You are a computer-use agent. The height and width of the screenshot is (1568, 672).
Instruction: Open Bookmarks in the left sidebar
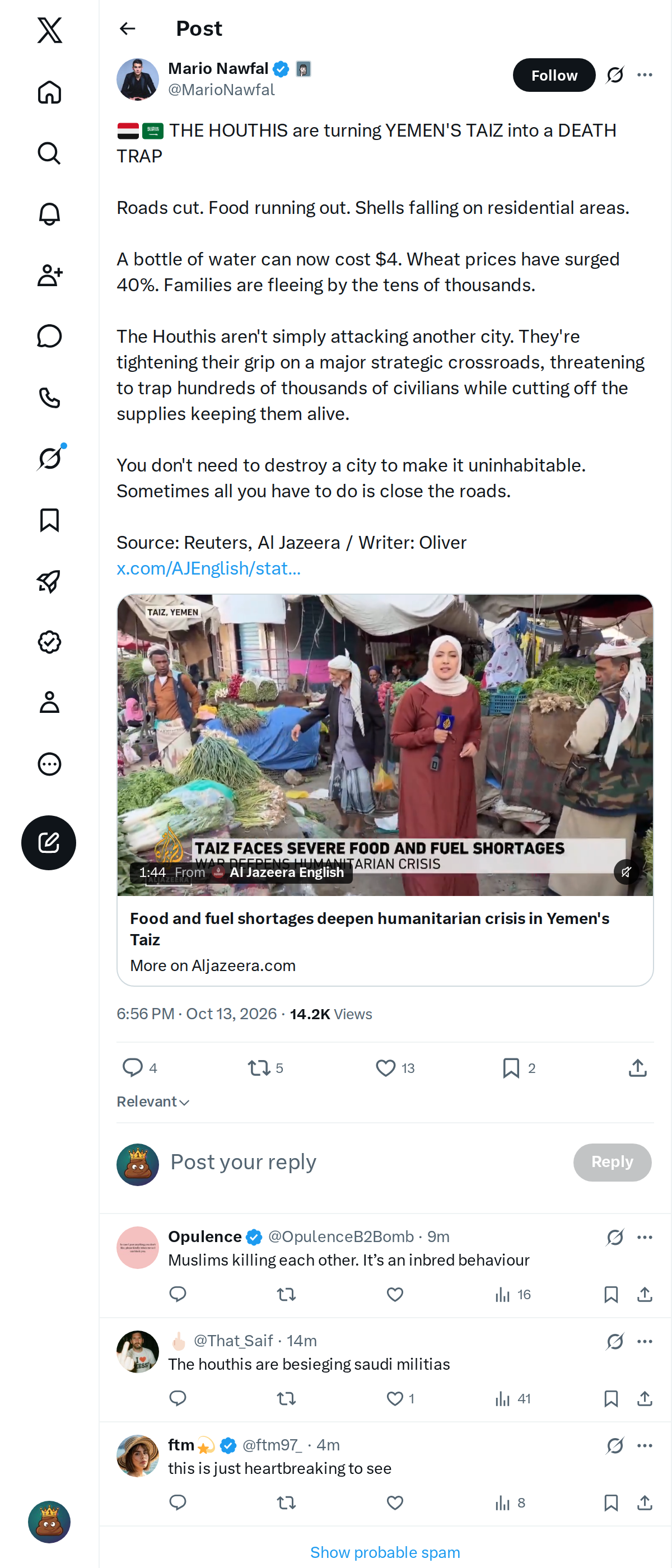(x=49, y=520)
